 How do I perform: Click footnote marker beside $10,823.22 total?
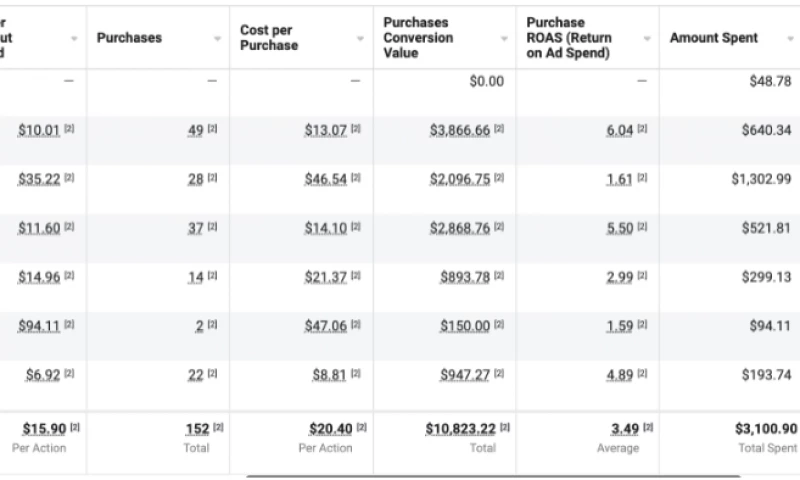[x=505, y=429]
